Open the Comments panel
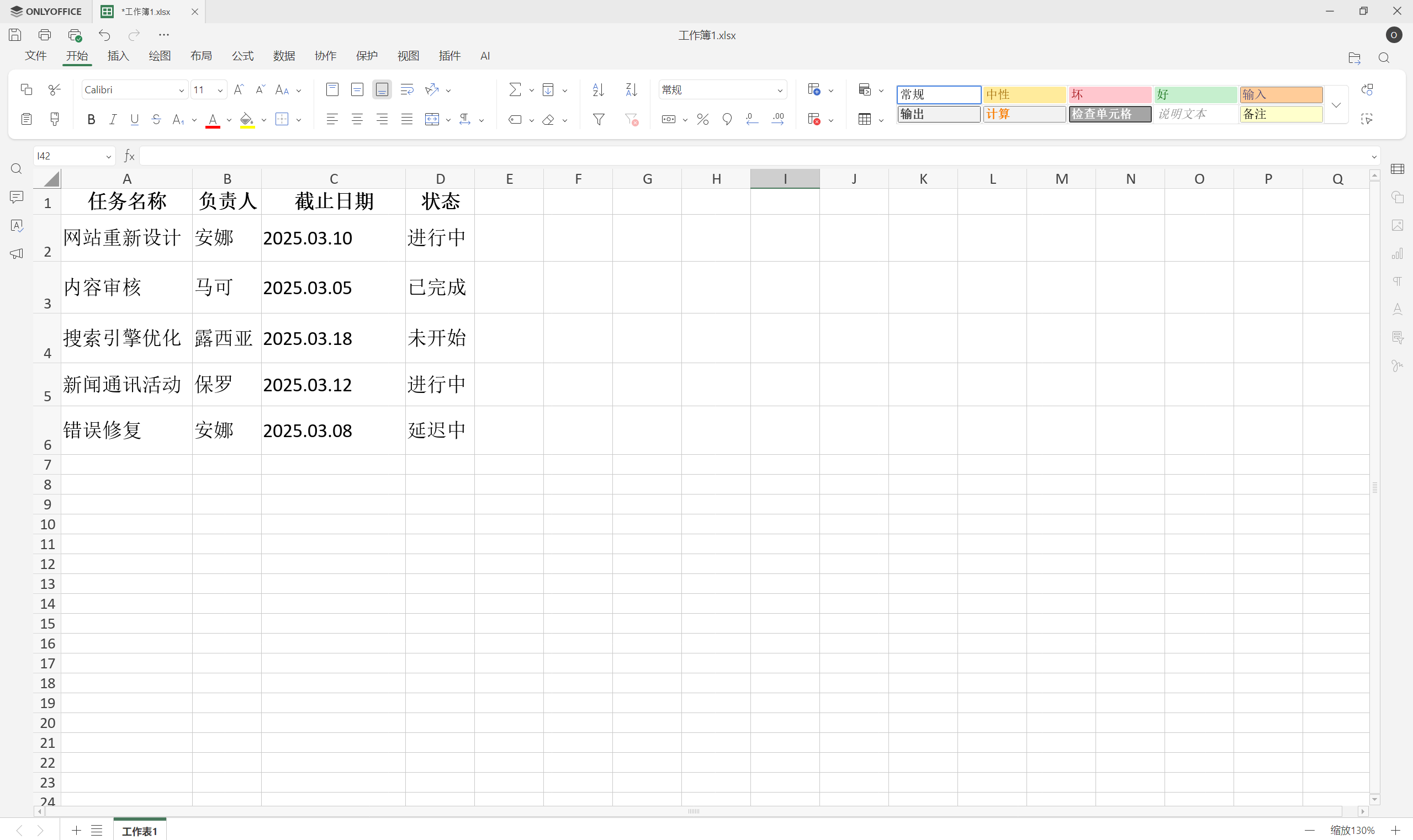Screen dimensions: 1413x840 17,197
